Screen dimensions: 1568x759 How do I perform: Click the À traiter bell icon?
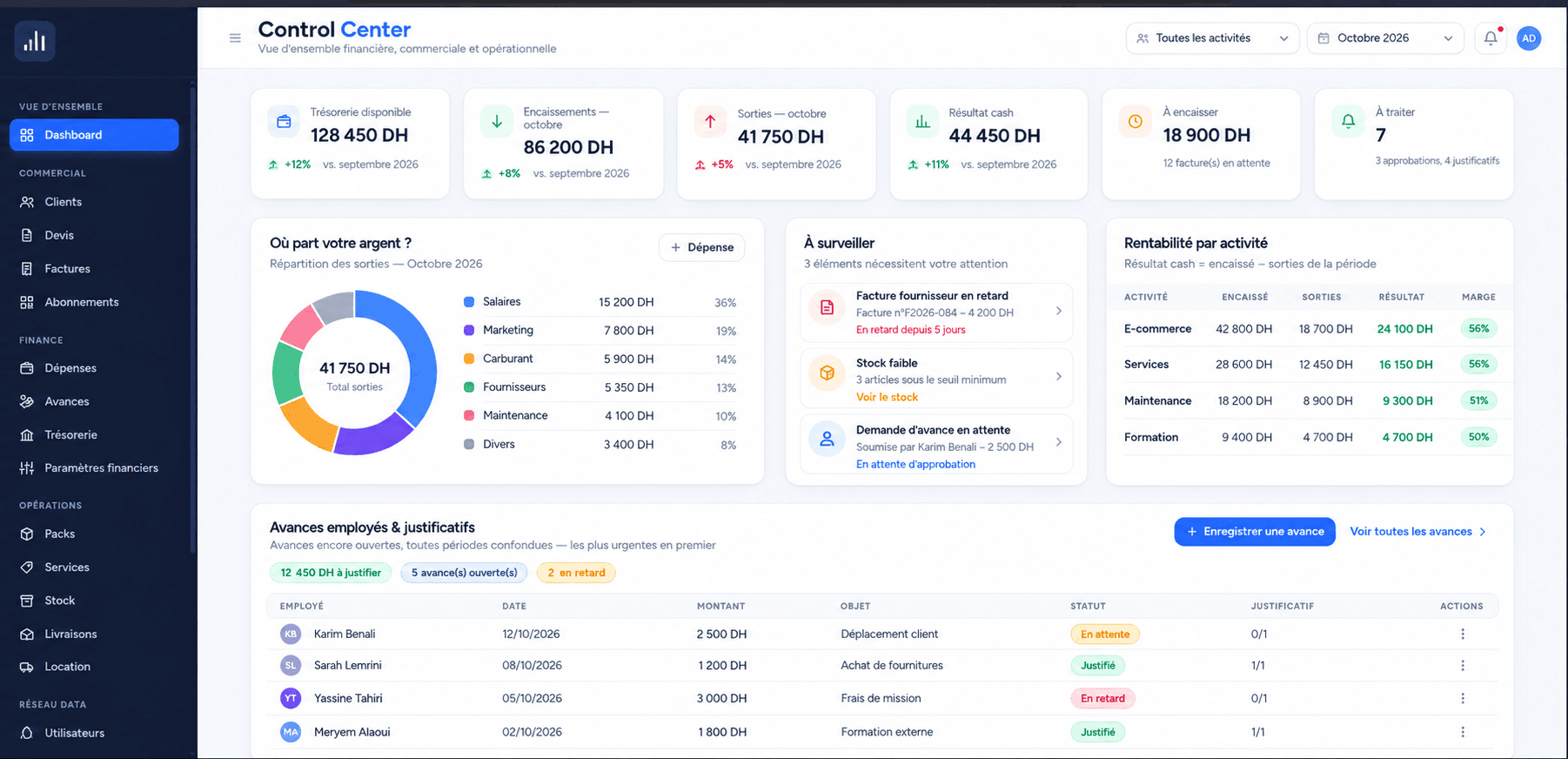pos(1348,122)
